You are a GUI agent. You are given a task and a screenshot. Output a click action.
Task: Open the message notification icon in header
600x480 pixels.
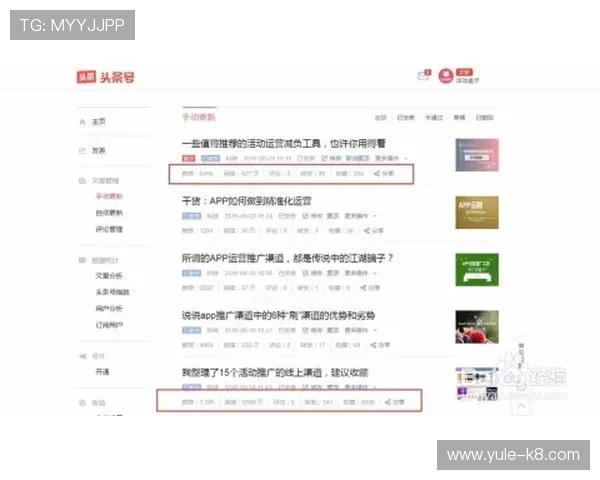click(x=423, y=75)
